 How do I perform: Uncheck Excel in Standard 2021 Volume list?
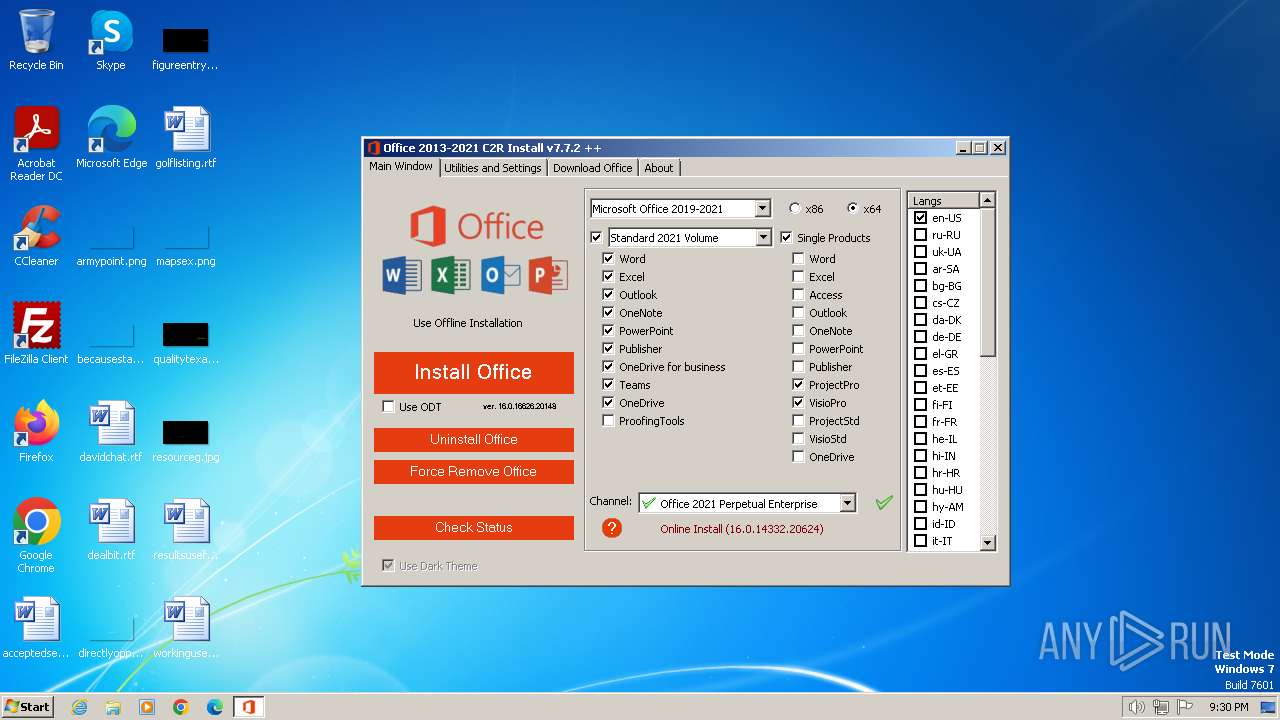tap(608, 276)
